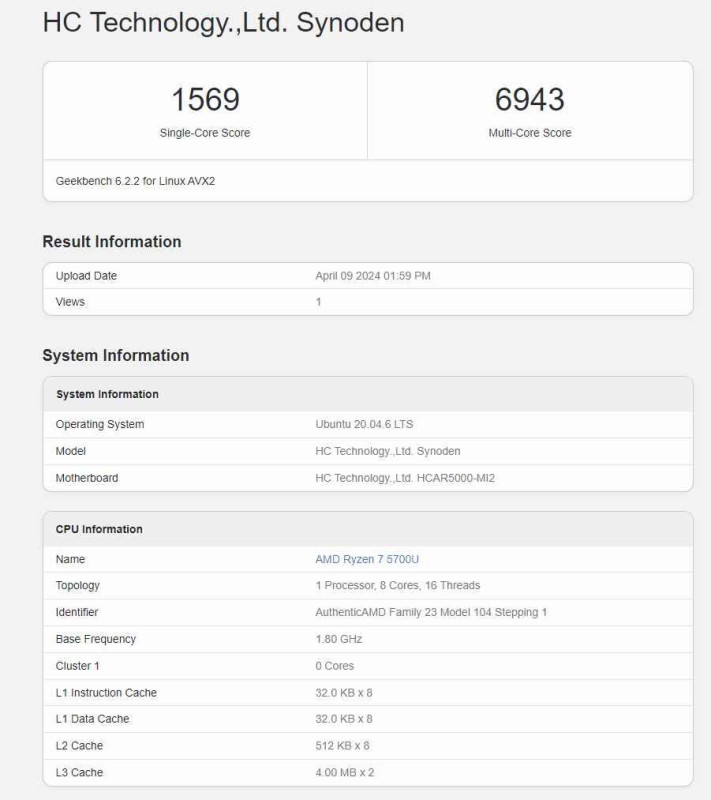Click the 'CPU Information' table header

[x=99, y=529]
